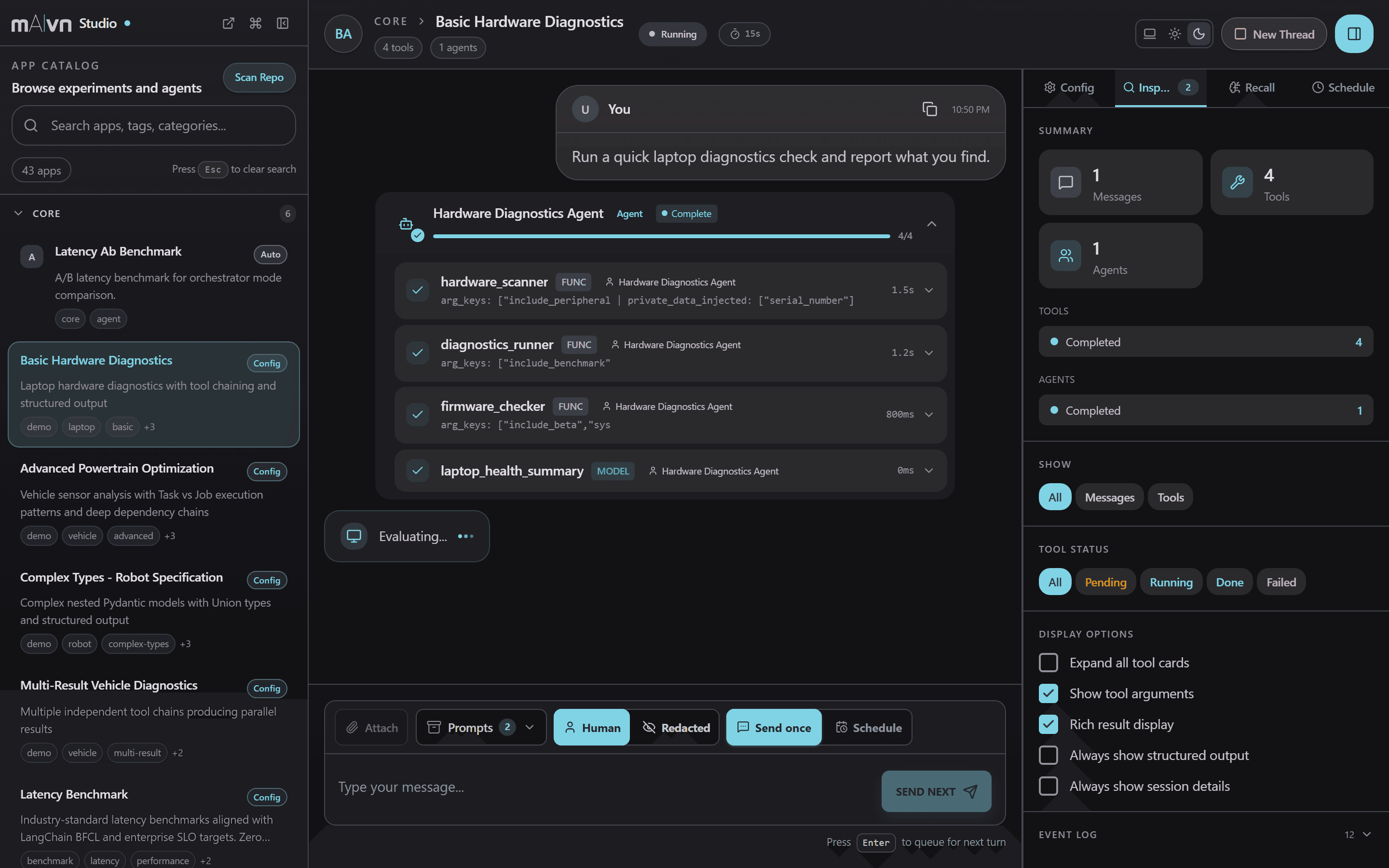This screenshot has height=868, width=1389.
Task: Click the search magnifier icon in app catalog
Action: tap(31, 125)
